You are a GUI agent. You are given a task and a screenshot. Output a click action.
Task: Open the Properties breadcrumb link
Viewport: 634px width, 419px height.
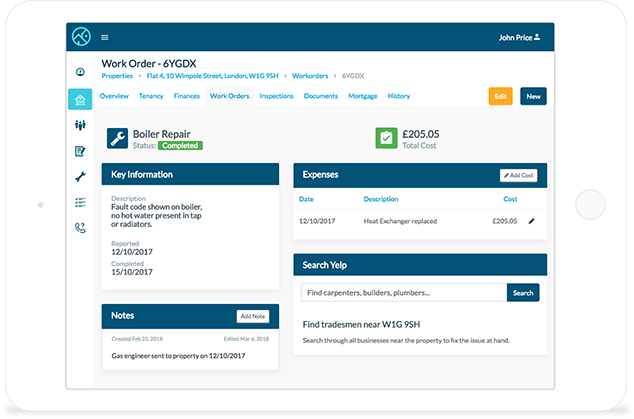(117, 76)
